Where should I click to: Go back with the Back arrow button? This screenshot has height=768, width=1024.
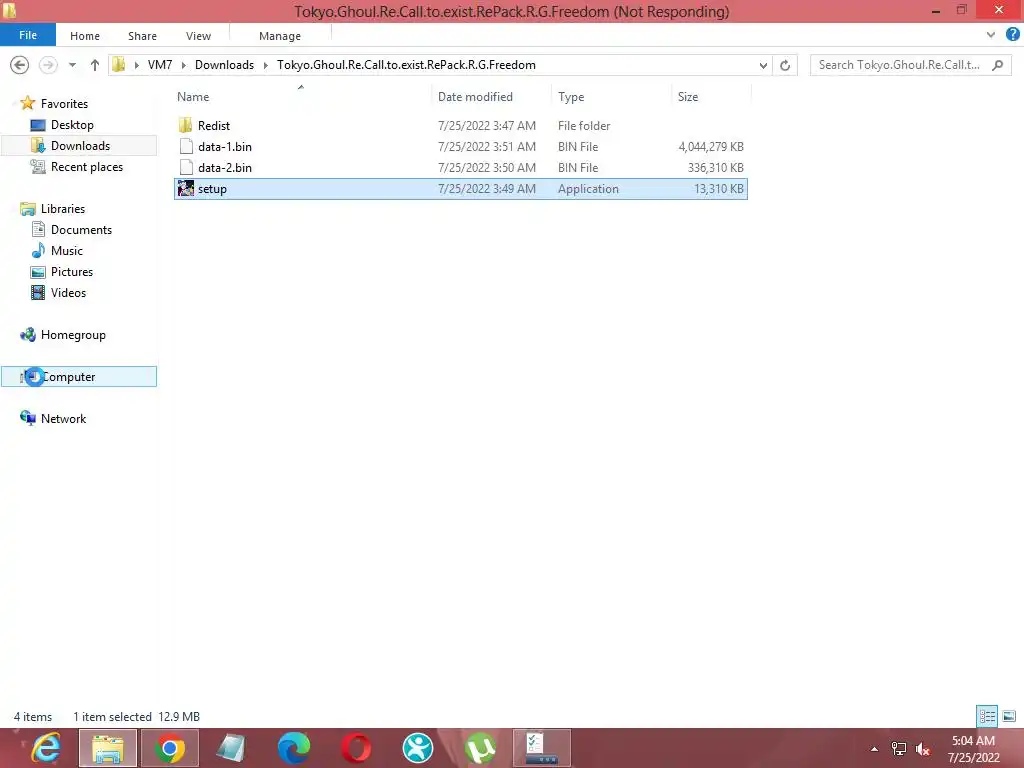click(x=20, y=65)
